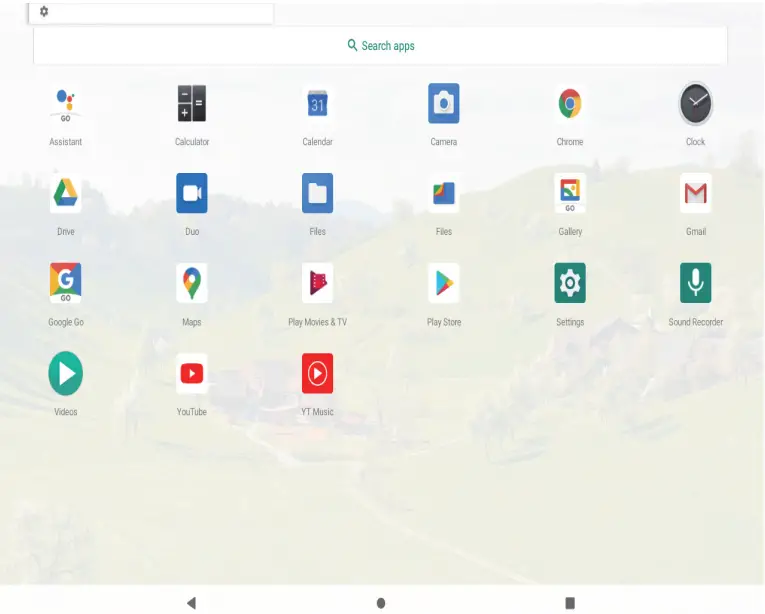
Task: Open the Settings app icon
Action: 570,283
